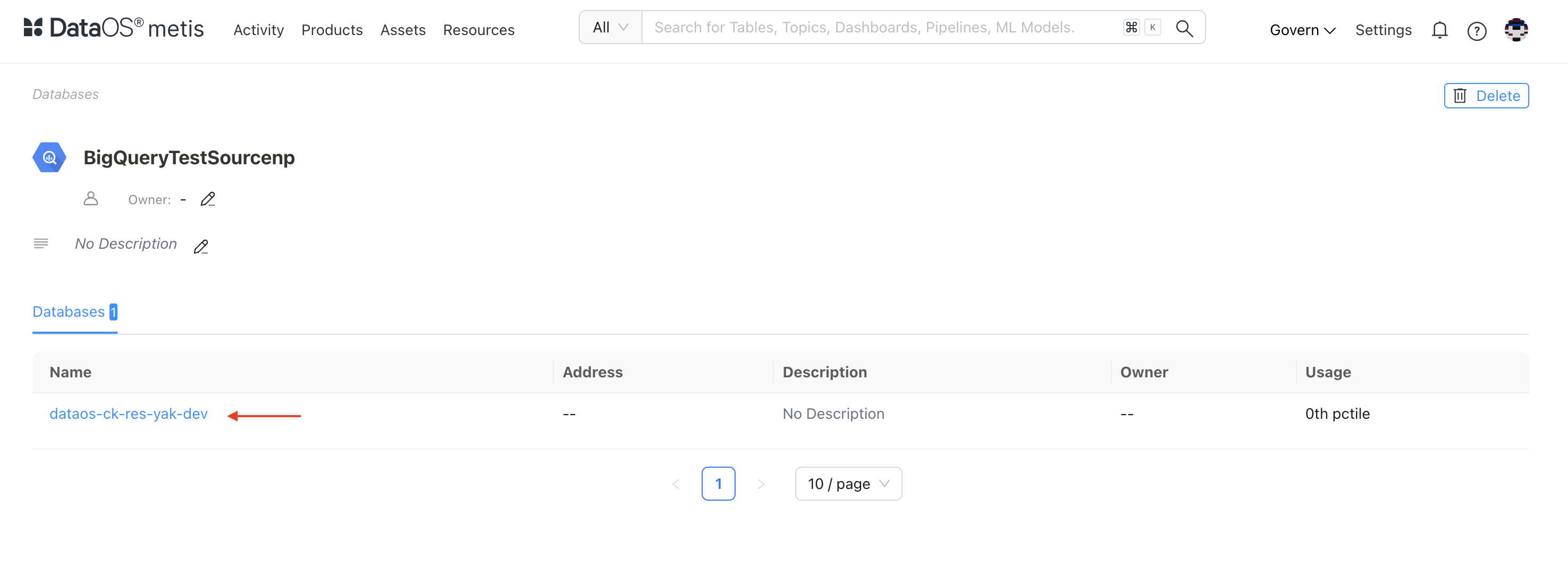Open the user profile avatar
Viewport: 1568px width, 574px height.
tap(1516, 29)
